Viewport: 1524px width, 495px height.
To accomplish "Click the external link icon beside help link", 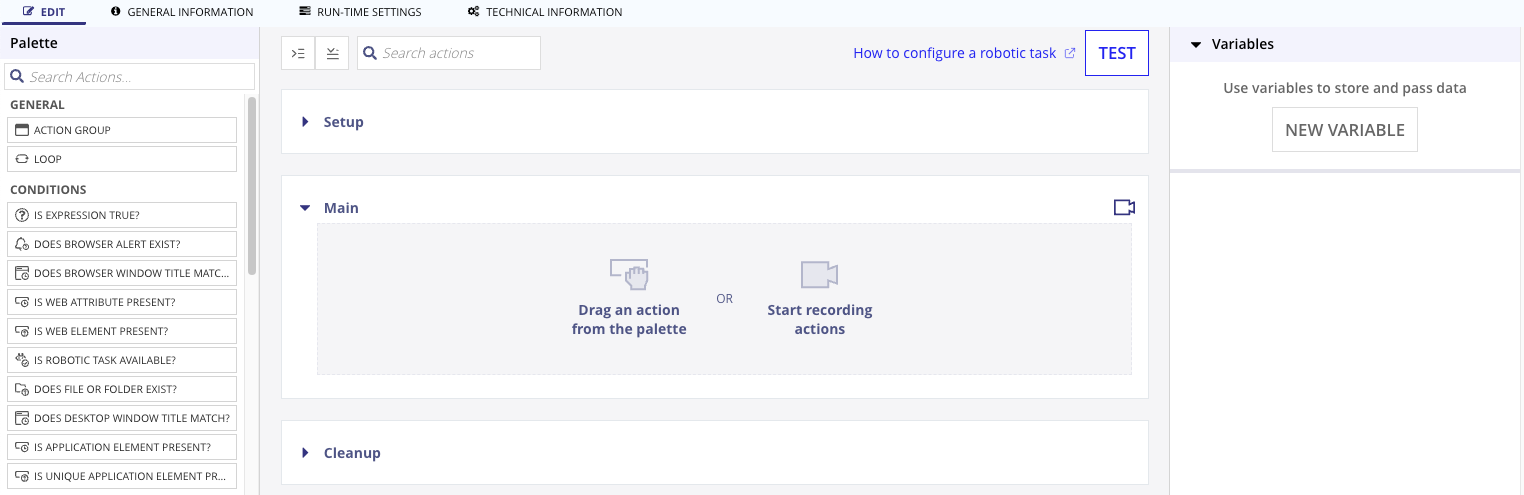I will (x=1070, y=54).
